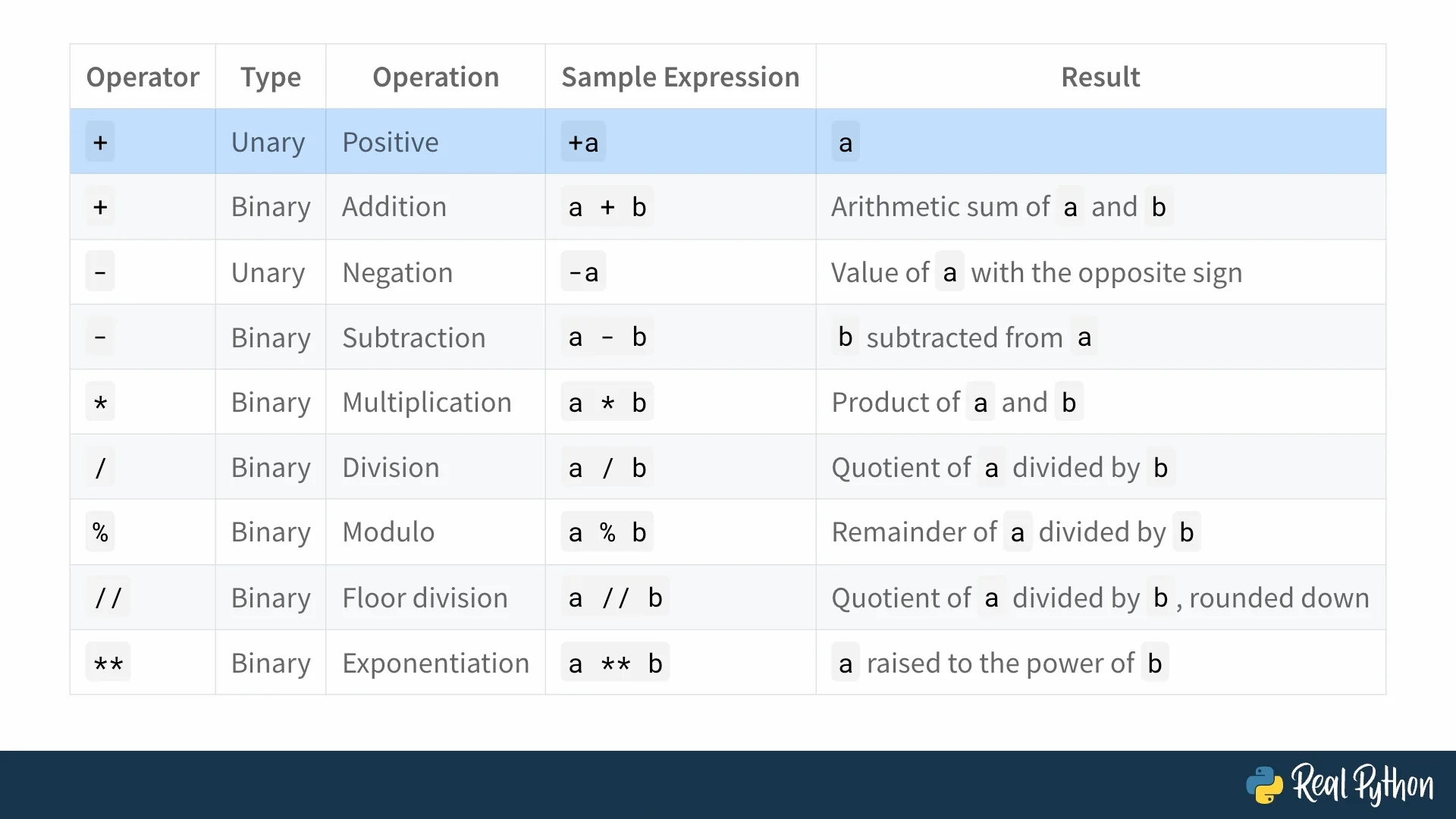The image size is (1456, 819).
Task: Select the a % b expression
Action: point(607,532)
